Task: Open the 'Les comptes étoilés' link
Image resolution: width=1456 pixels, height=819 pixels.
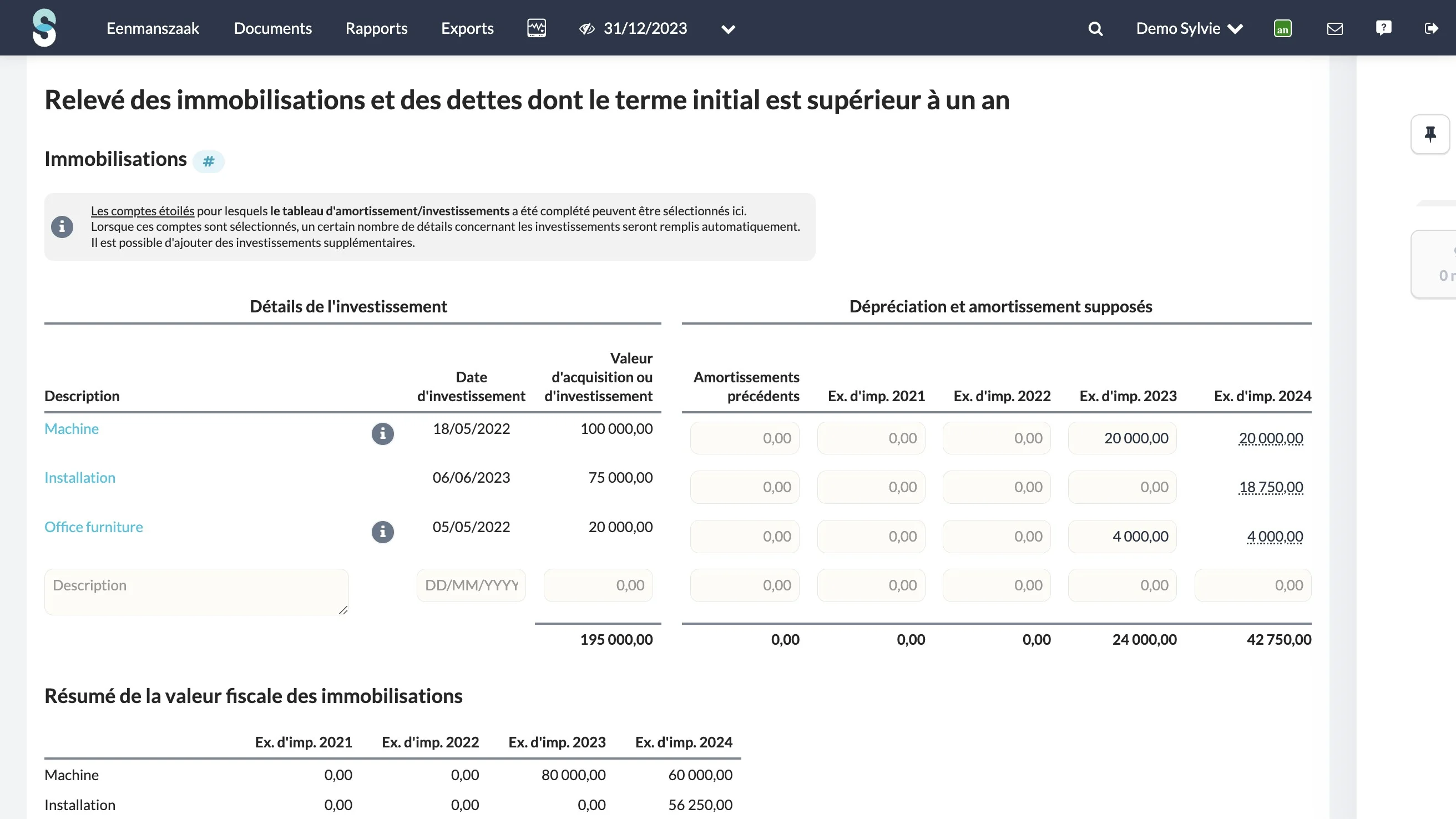Action: tap(143, 211)
